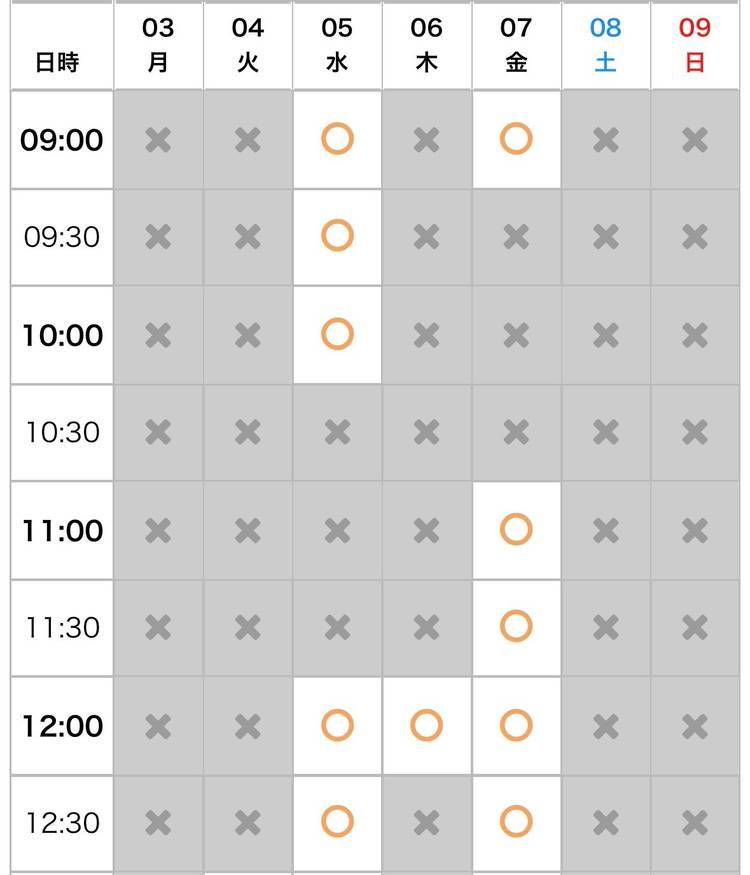This screenshot has height=875, width=750.
Task: Click the Wednesday 05 date header
Action: pyautogui.click(x=337, y=45)
